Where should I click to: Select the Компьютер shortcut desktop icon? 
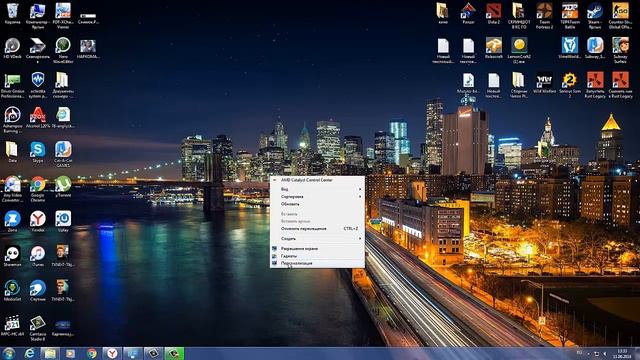pyautogui.click(x=38, y=16)
